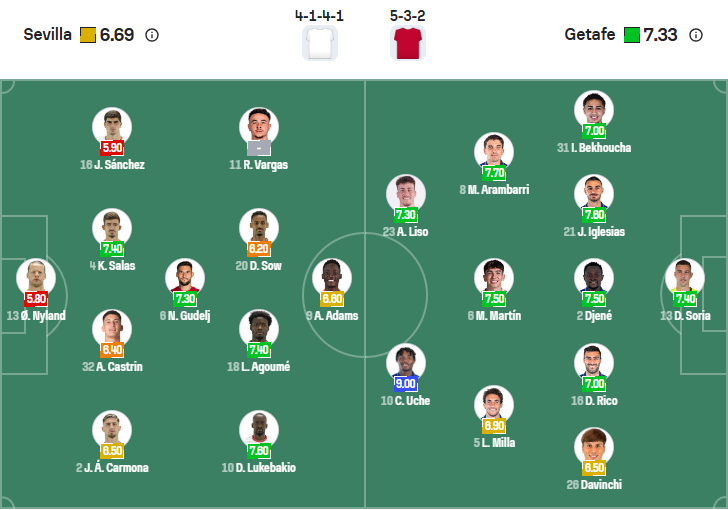Click the info icon beside Sevilla's rating

tap(152, 35)
